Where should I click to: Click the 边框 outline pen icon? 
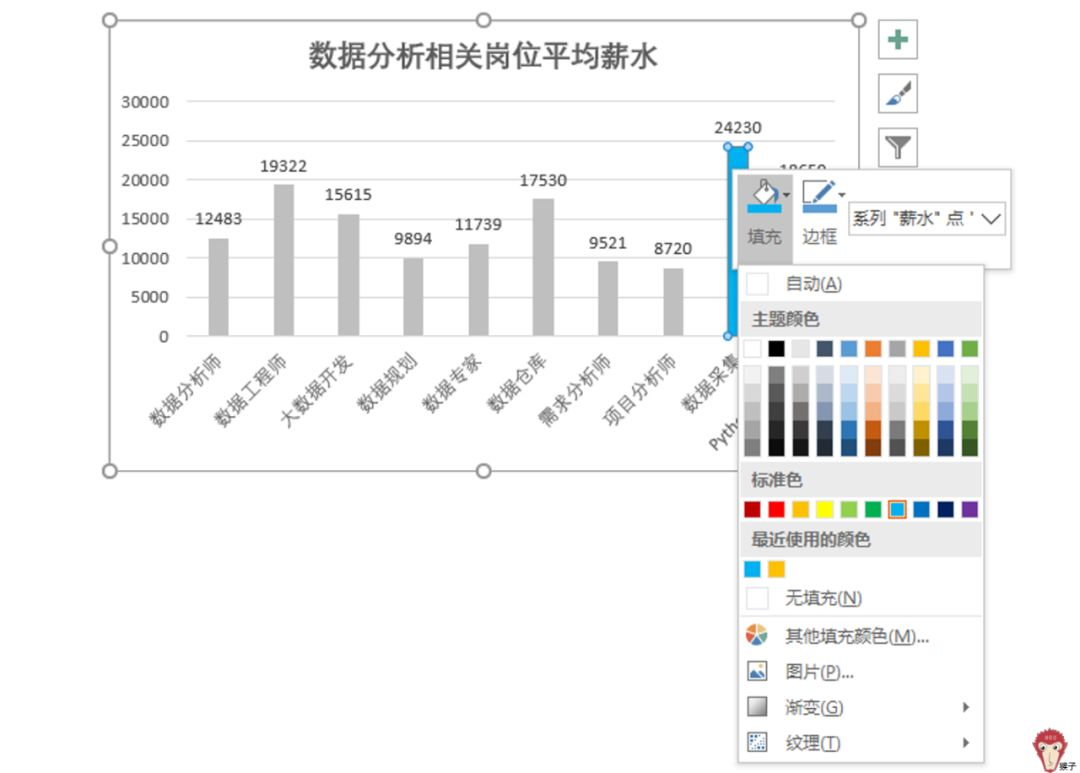(x=819, y=196)
